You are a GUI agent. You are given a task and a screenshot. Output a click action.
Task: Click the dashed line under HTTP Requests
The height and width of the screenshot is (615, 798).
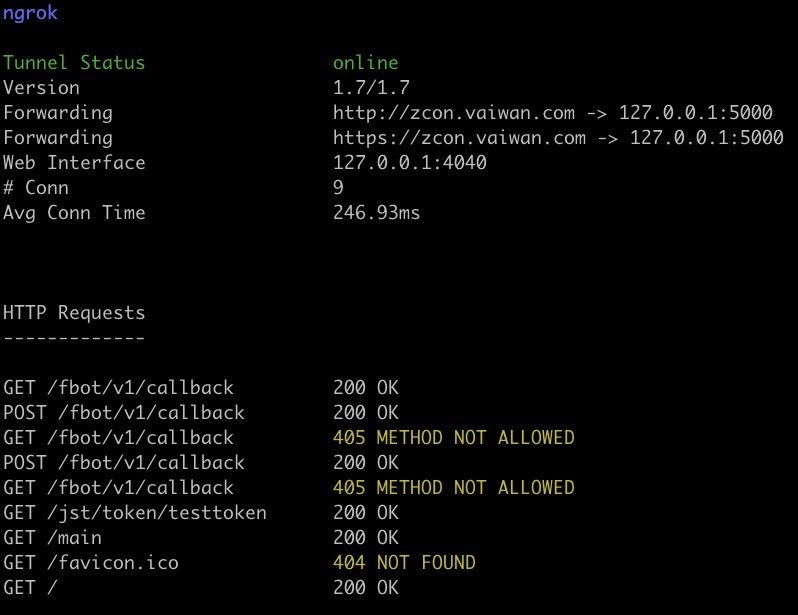(74, 338)
